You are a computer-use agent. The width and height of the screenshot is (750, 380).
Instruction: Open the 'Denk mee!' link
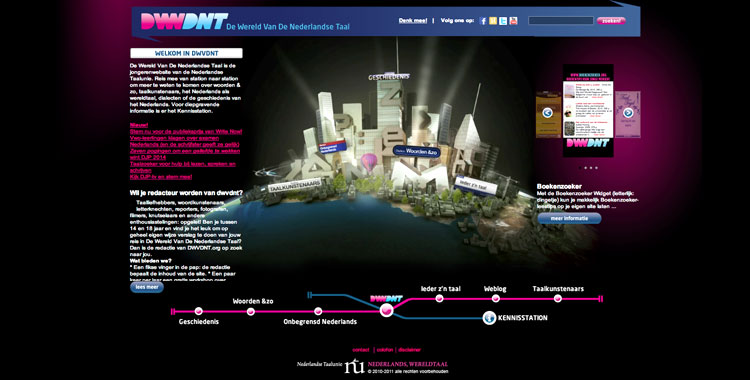click(x=413, y=21)
